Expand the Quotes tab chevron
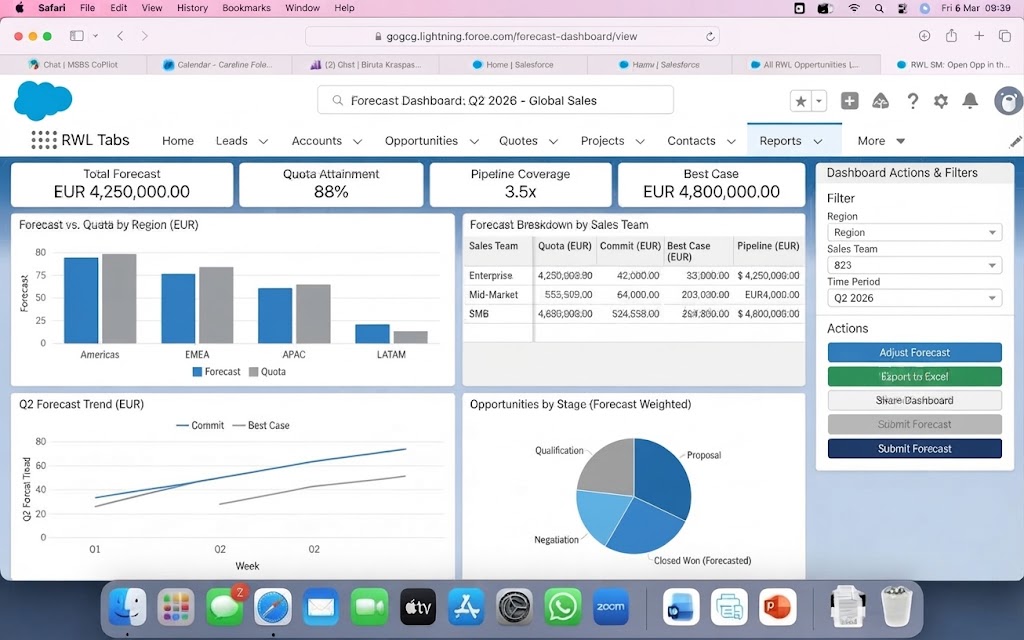 click(x=553, y=141)
